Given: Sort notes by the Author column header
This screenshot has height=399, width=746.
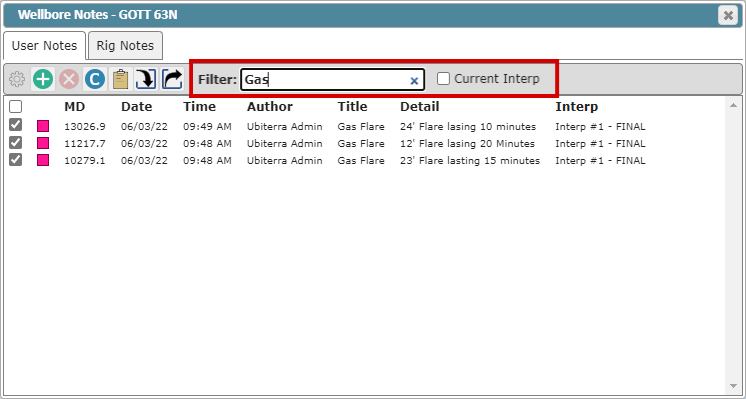Looking at the screenshot, I should [x=270, y=107].
